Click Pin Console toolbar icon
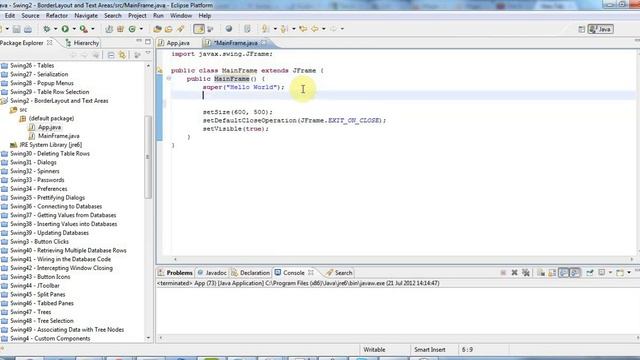640x360 pixels. pos(590,273)
